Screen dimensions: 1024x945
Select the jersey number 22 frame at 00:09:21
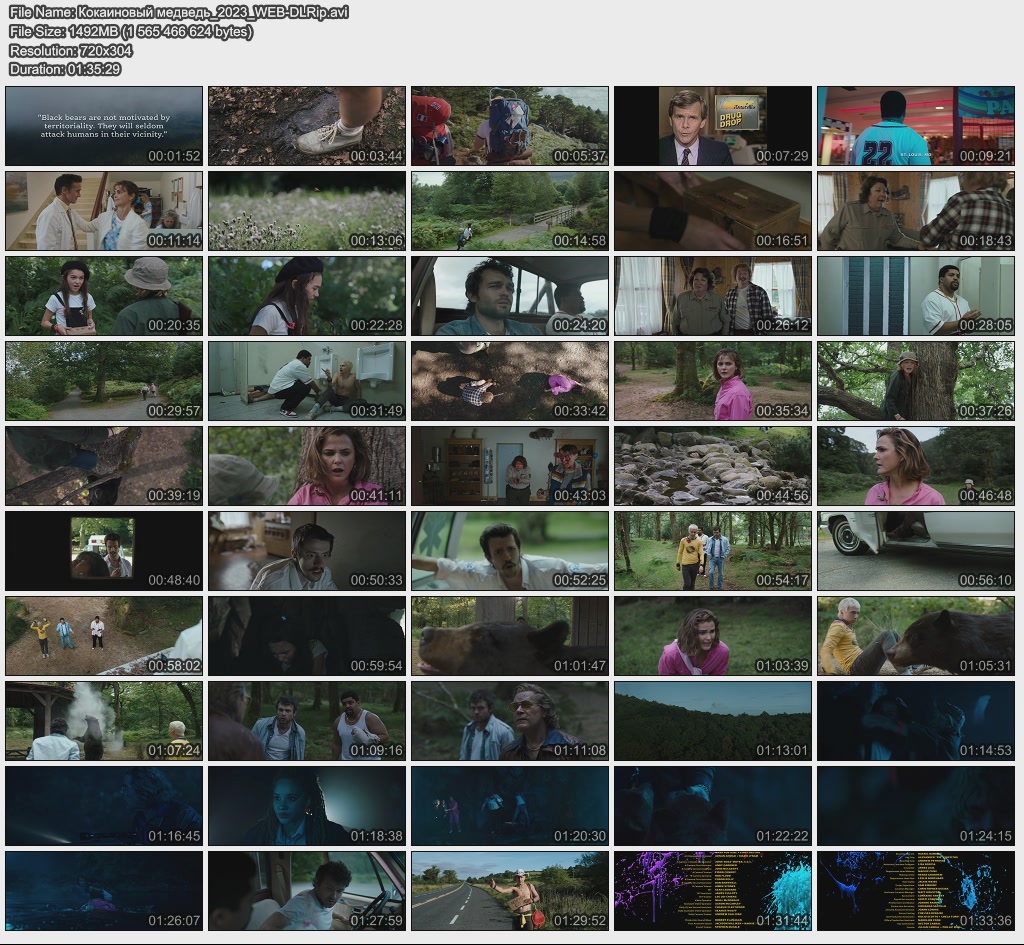click(916, 126)
